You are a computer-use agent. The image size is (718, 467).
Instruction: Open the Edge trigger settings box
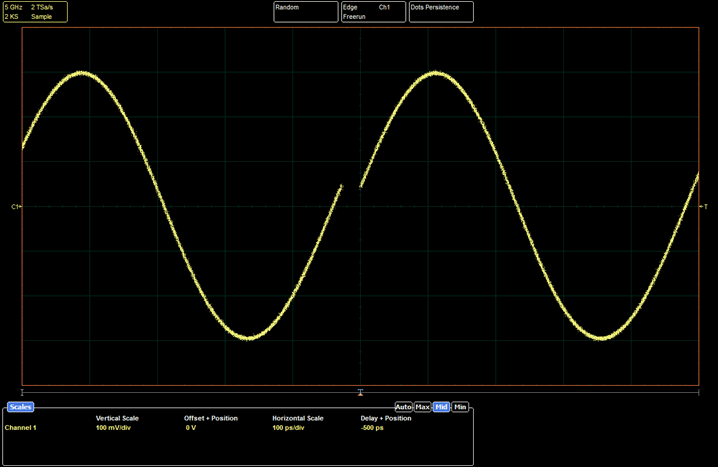pos(372,11)
